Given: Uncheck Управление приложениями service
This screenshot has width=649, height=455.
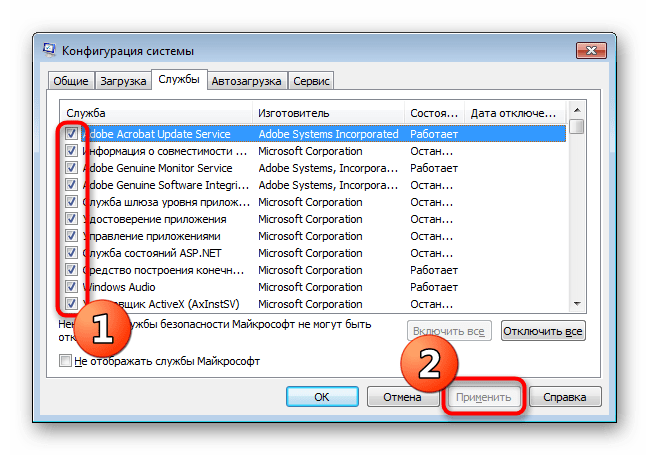Looking at the screenshot, I should point(71,236).
